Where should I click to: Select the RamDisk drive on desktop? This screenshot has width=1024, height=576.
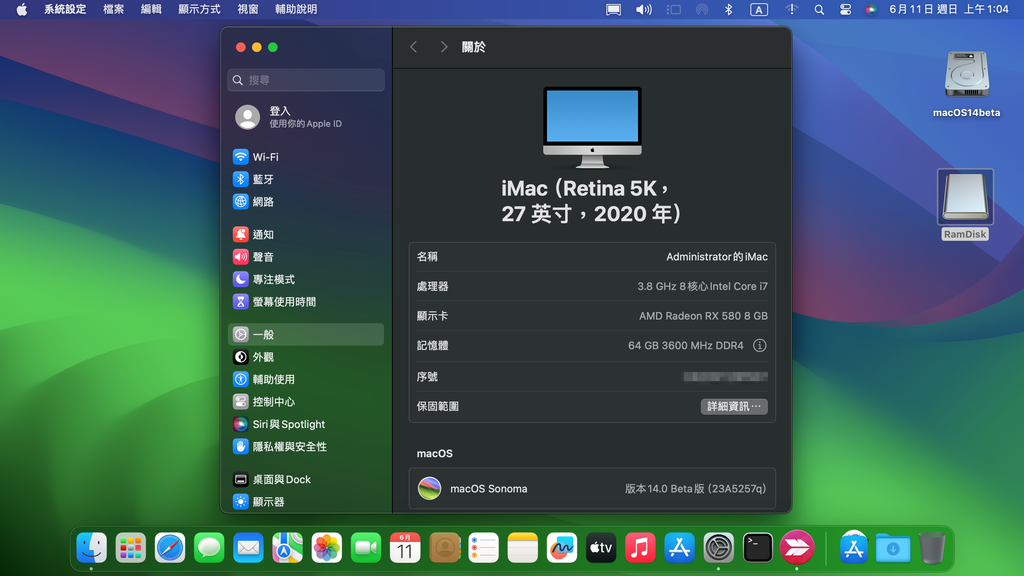coord(965,205)
